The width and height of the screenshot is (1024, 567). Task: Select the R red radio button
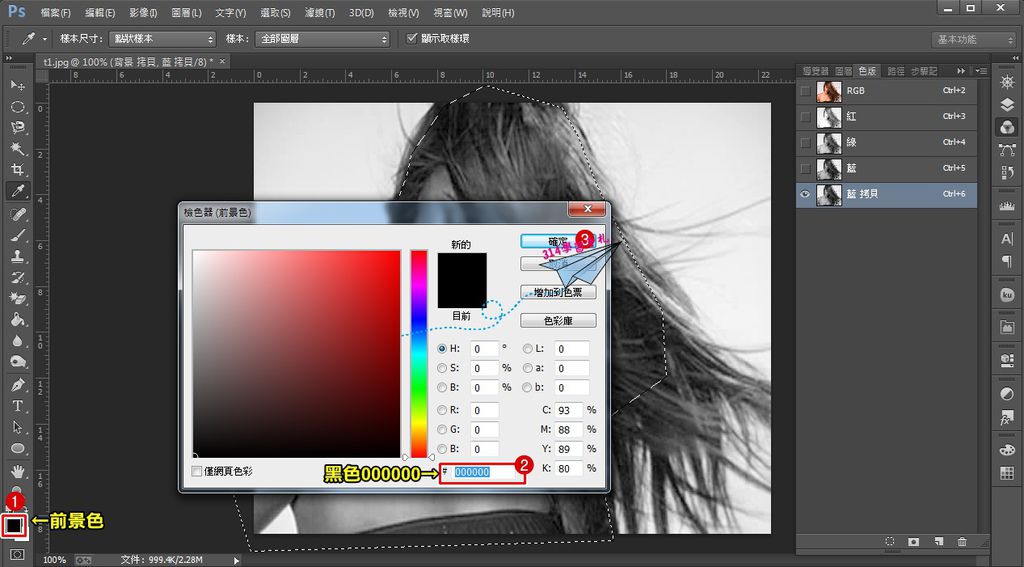pyautogui.click(x=442, y=410)
